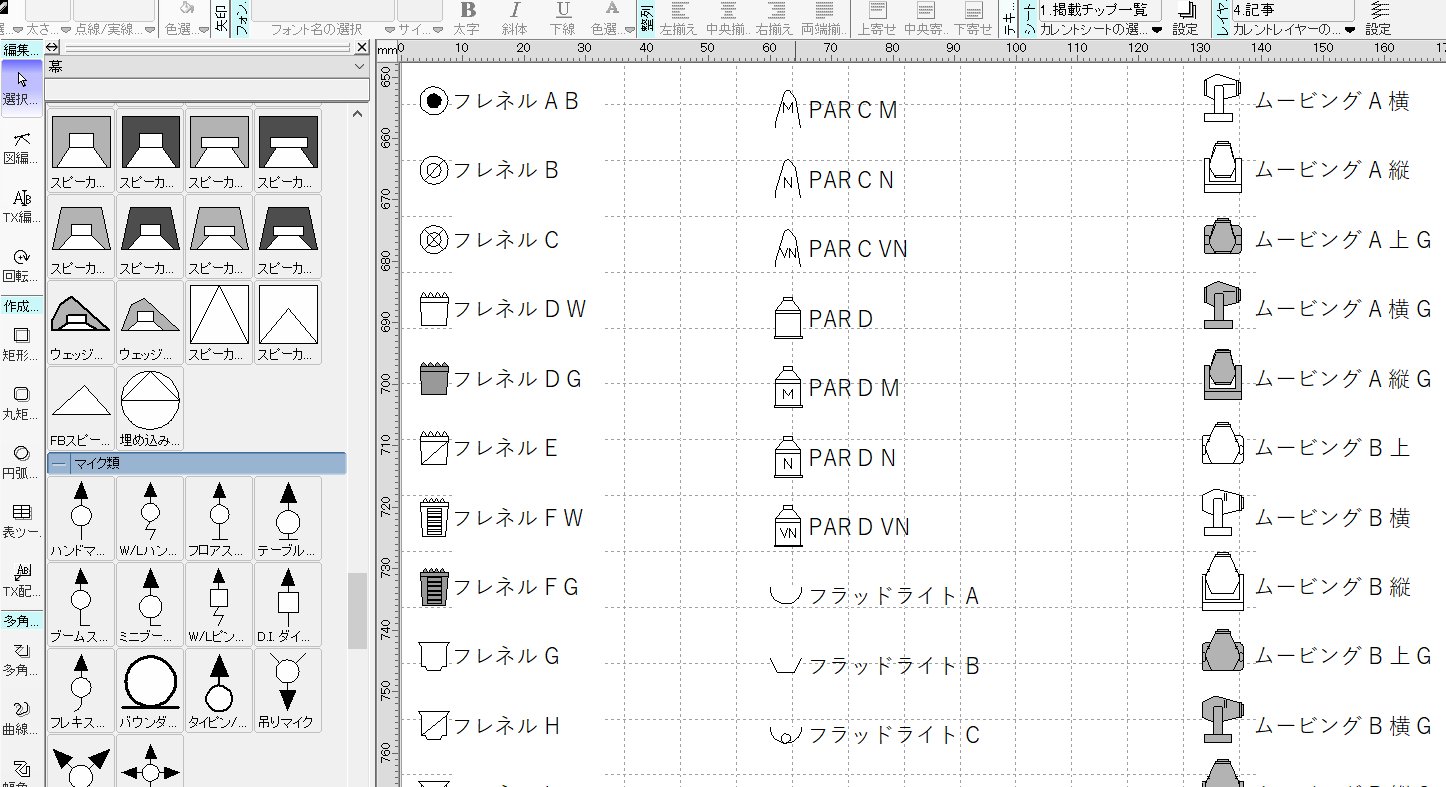Click the 作成 section header

[x=22, y=305]
